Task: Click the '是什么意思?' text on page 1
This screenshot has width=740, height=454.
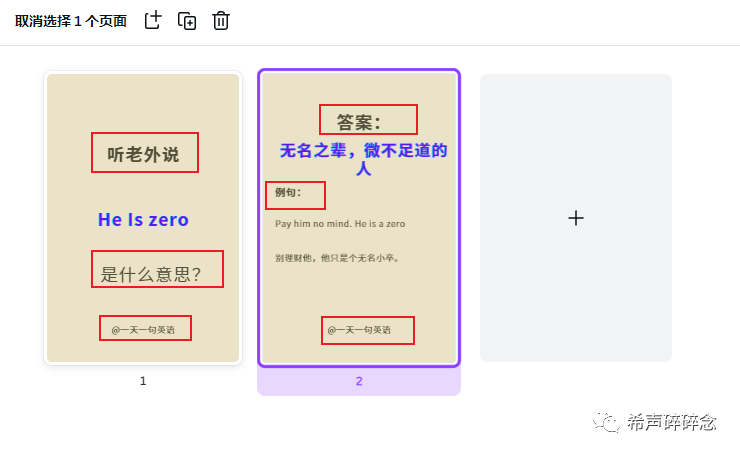Action: [151, 274]
